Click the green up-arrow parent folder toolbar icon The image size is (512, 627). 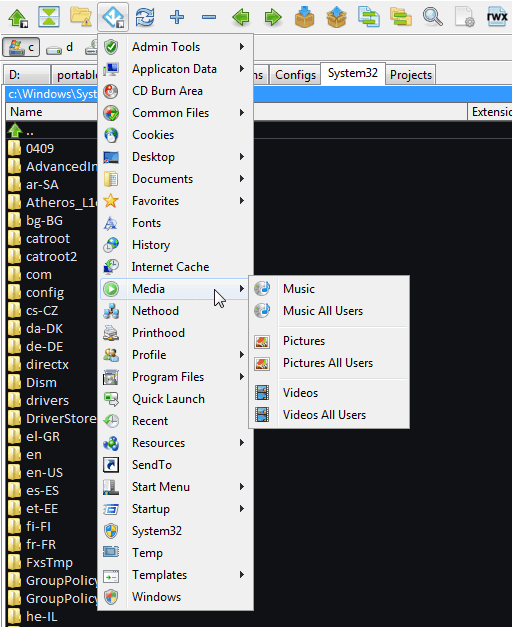17,17
